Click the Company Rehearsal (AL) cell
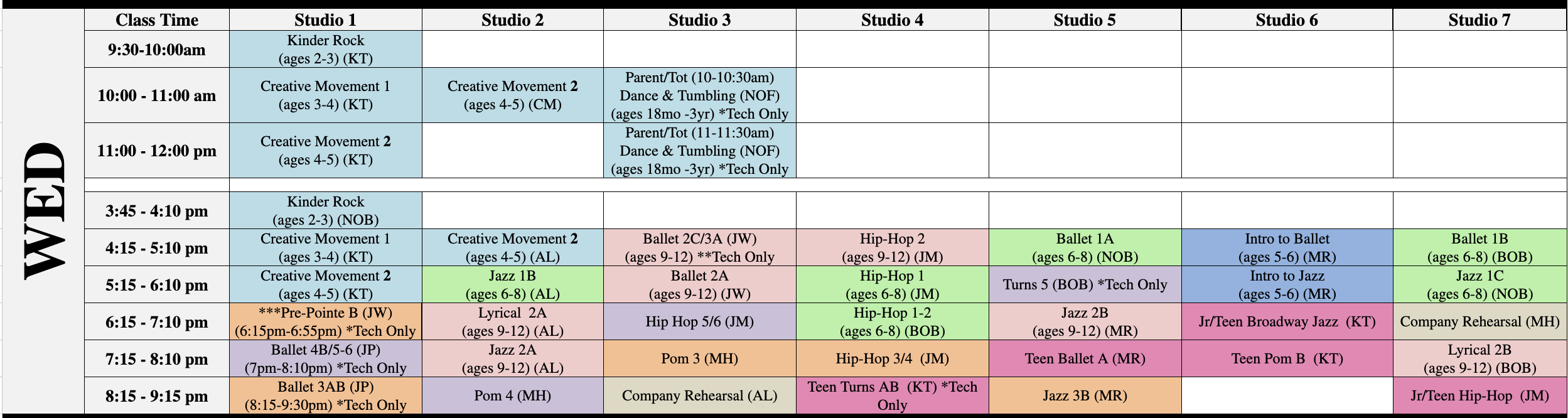 (699, 396)
